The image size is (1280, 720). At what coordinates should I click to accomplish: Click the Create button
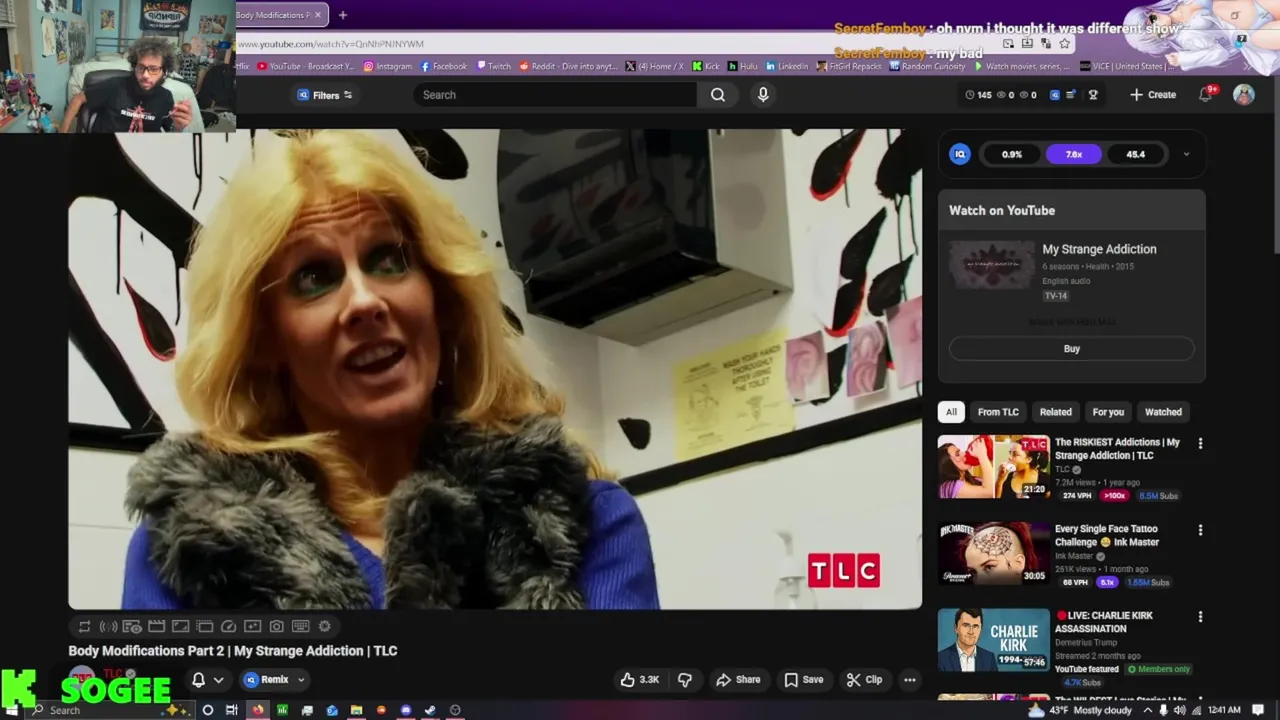click(1153, 95)
